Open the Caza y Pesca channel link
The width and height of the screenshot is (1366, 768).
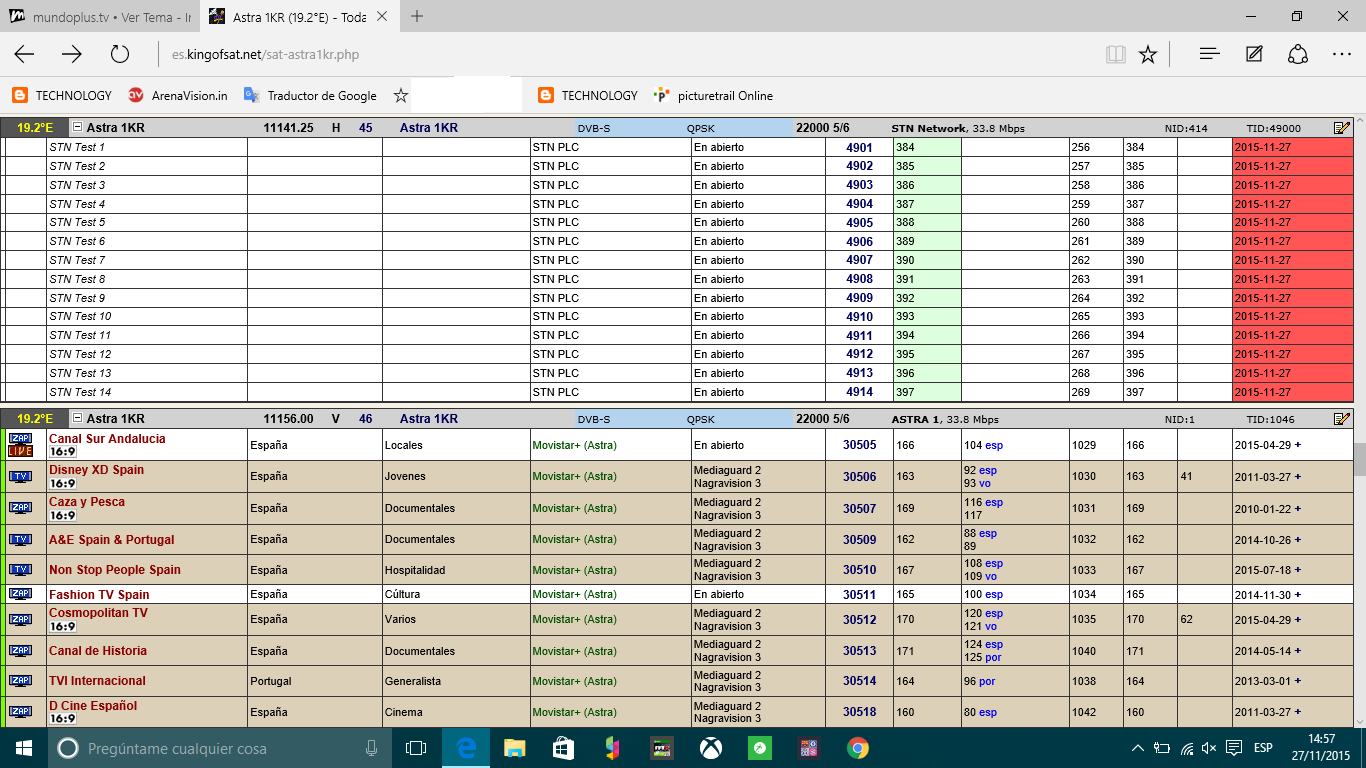point(87,502)
